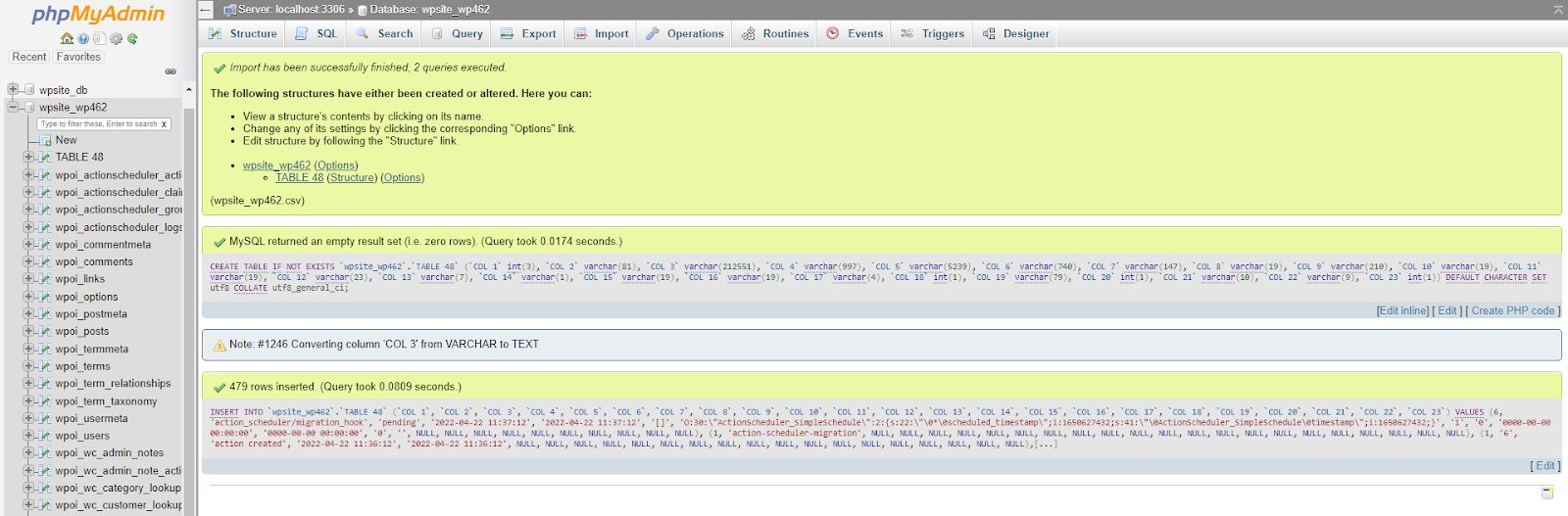Click navigation panel scrollbar up arrow
This screenshot has height=516, width=1568.
coord(188,89)
